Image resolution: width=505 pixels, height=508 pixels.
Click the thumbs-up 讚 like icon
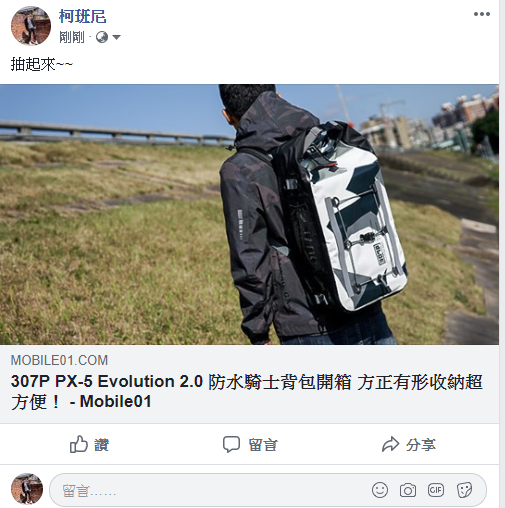point(79,444)
